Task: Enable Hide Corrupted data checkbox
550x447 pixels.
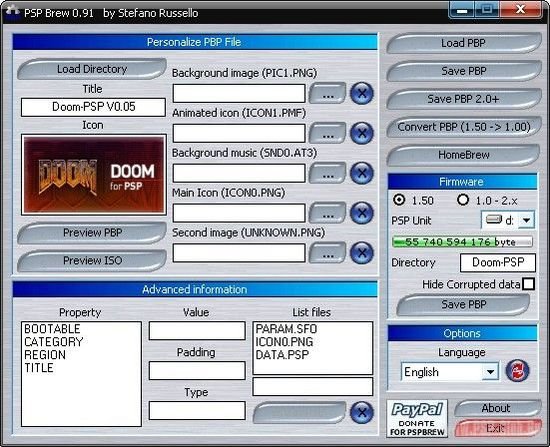Action: pyautogui.click(x=528, y=284)
